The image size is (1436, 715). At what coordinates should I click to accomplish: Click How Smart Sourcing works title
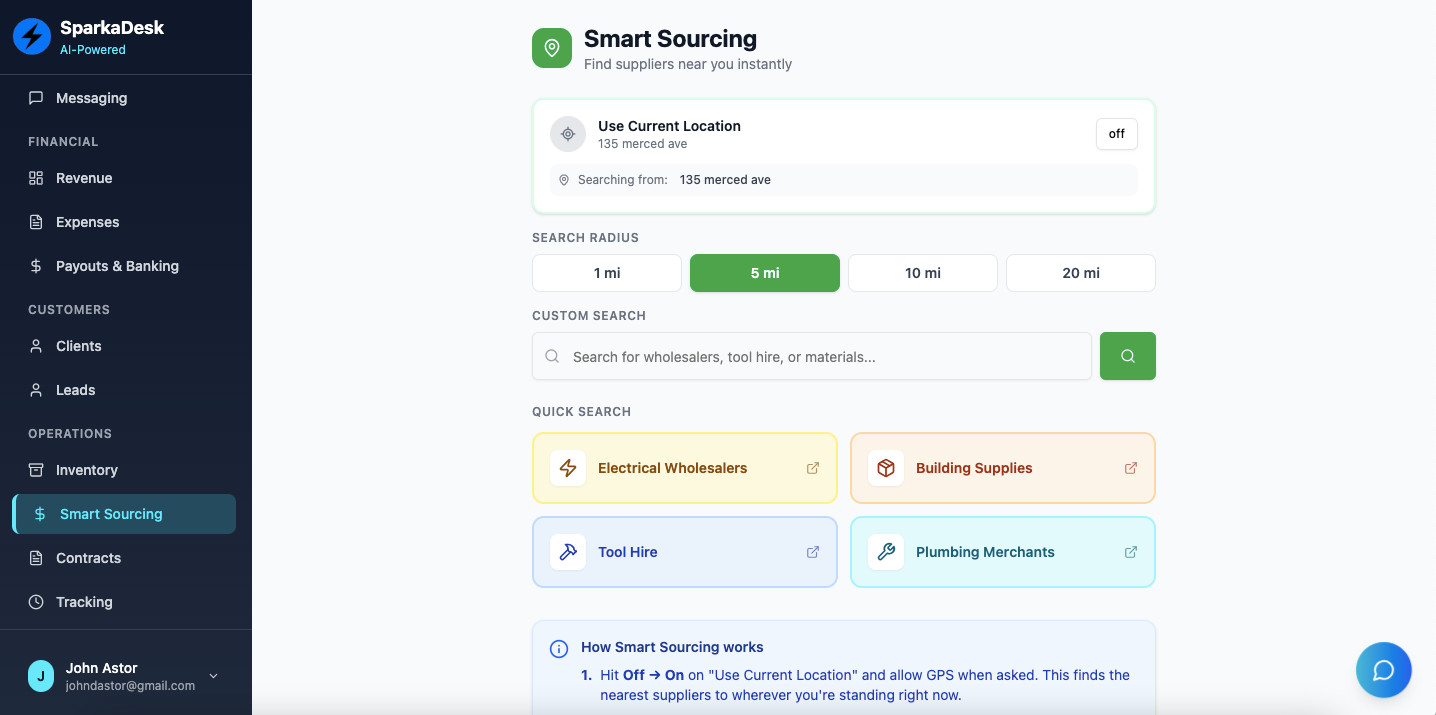pyautogui.click(x=672, y=647)
